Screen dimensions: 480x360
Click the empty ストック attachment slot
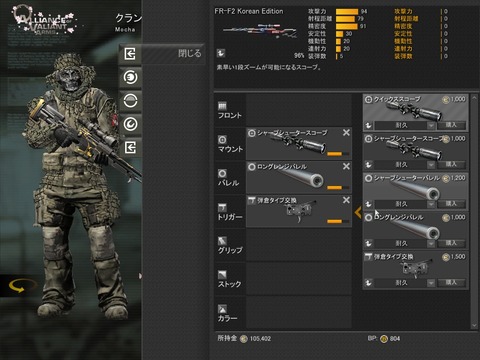click(x=299, y=279)
